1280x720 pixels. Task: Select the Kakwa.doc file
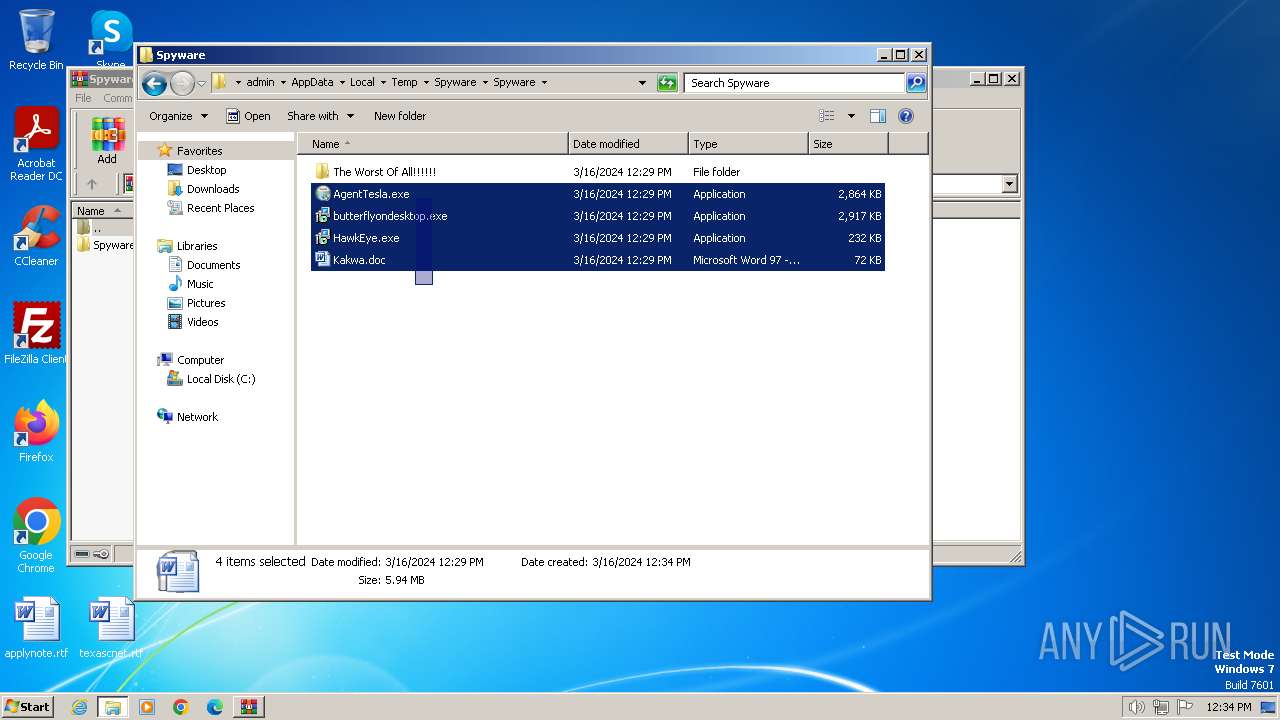598,260
